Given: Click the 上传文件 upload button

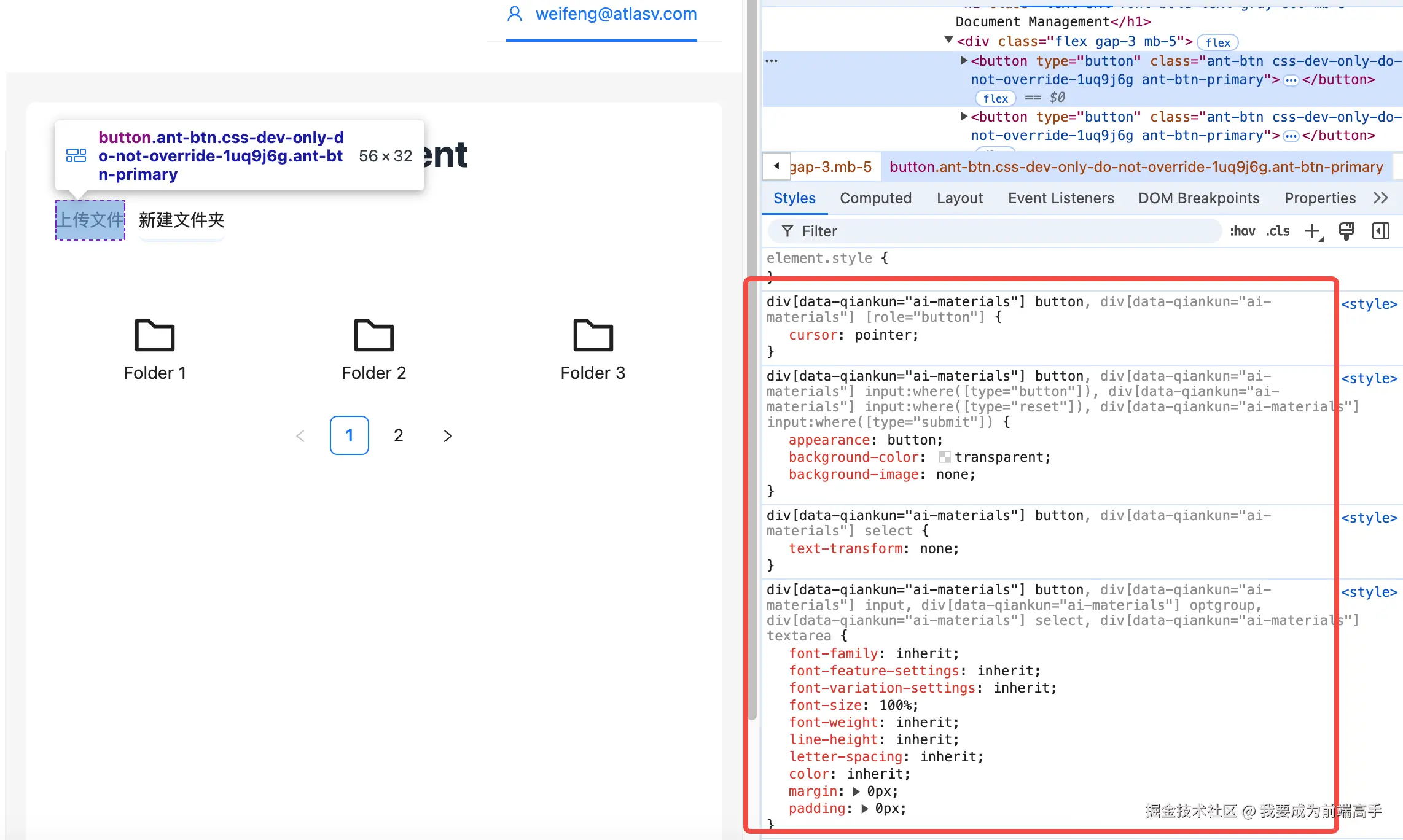Looking at the screenshot, I should tap(90, 220).
